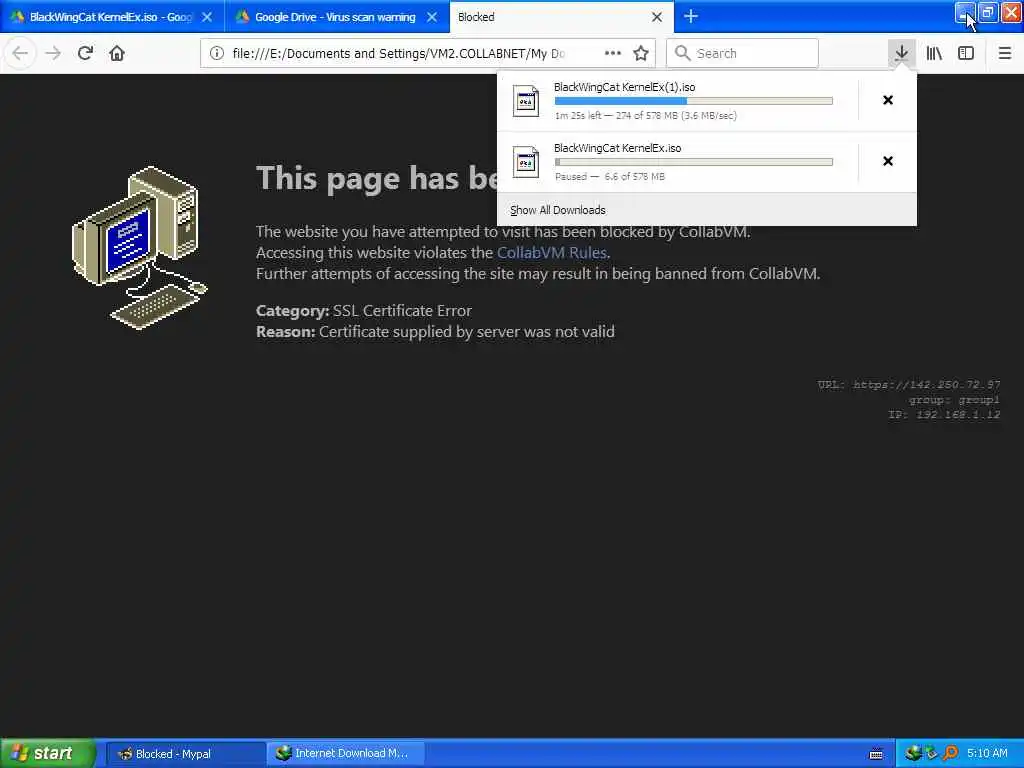The image size is (1024, 768).
Task: Click paused KernelEx.iso progress bar
Action: [694, 161]
